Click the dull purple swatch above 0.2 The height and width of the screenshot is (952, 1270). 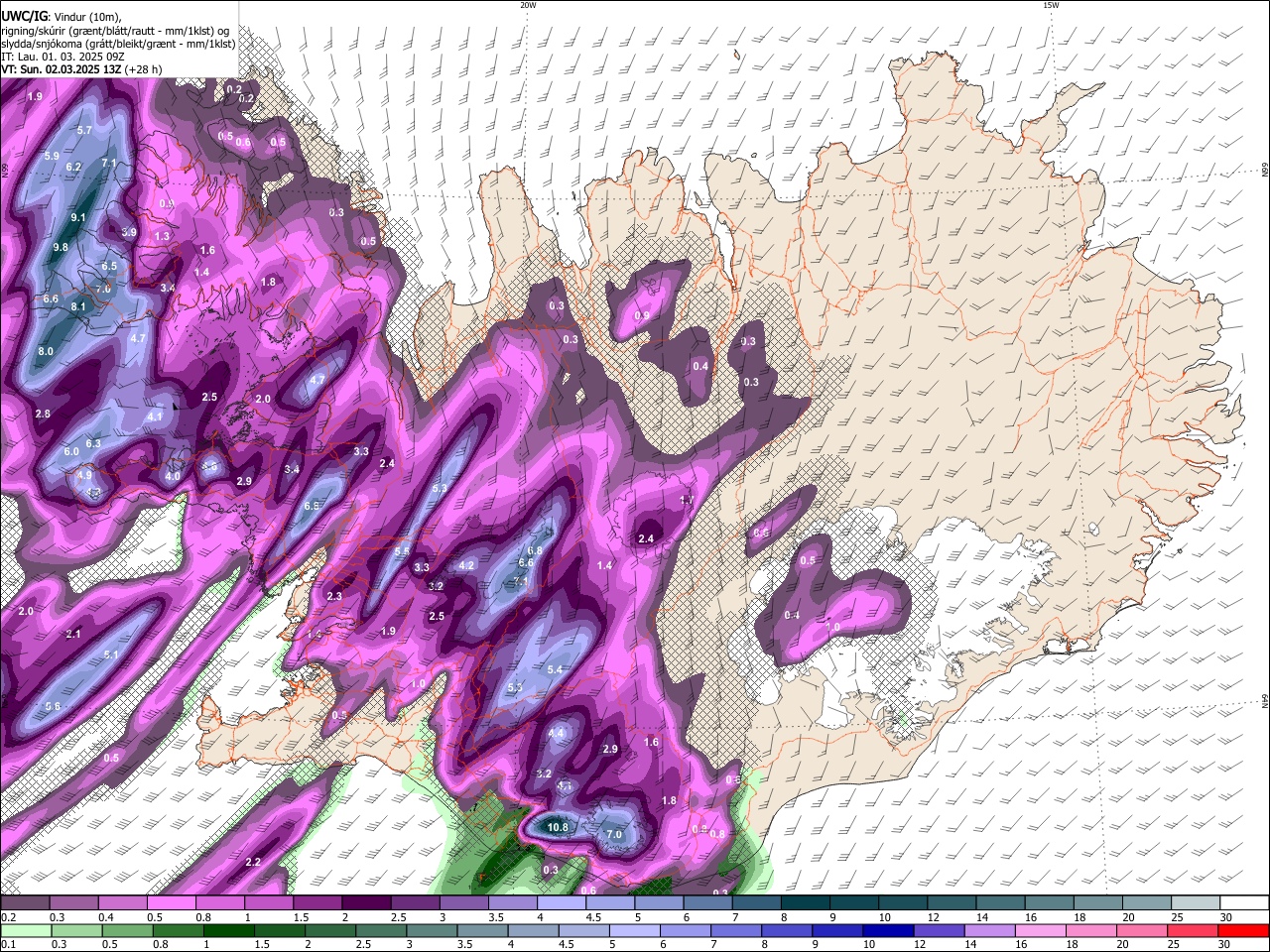(x=25, y=902)
